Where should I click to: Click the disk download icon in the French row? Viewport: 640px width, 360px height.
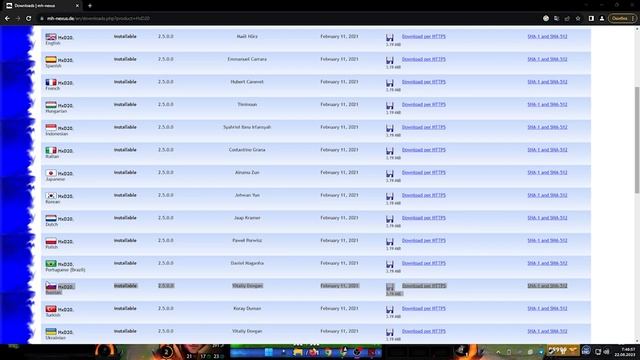coord(390,83)
